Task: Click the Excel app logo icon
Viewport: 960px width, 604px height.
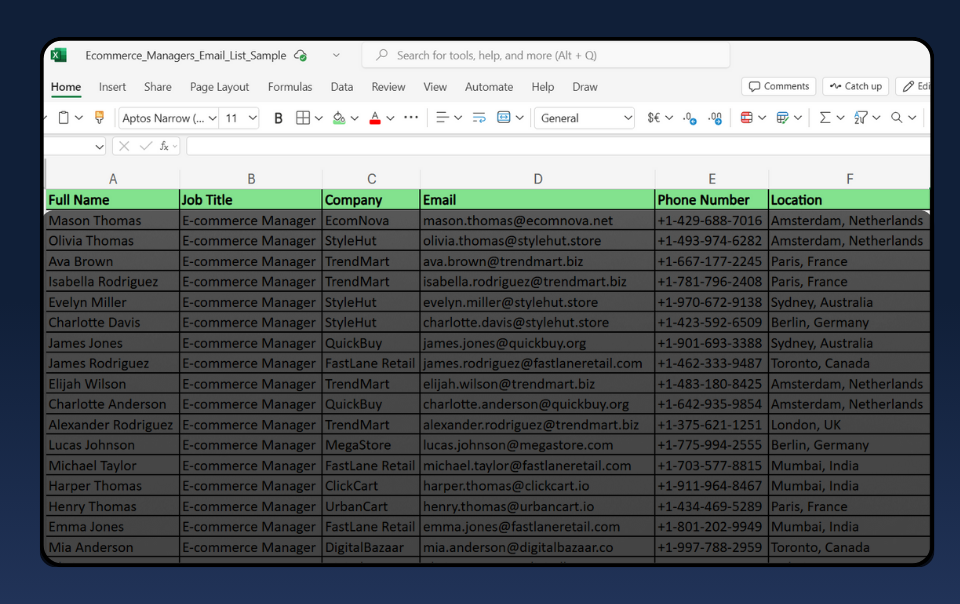Action: point(59,55)
